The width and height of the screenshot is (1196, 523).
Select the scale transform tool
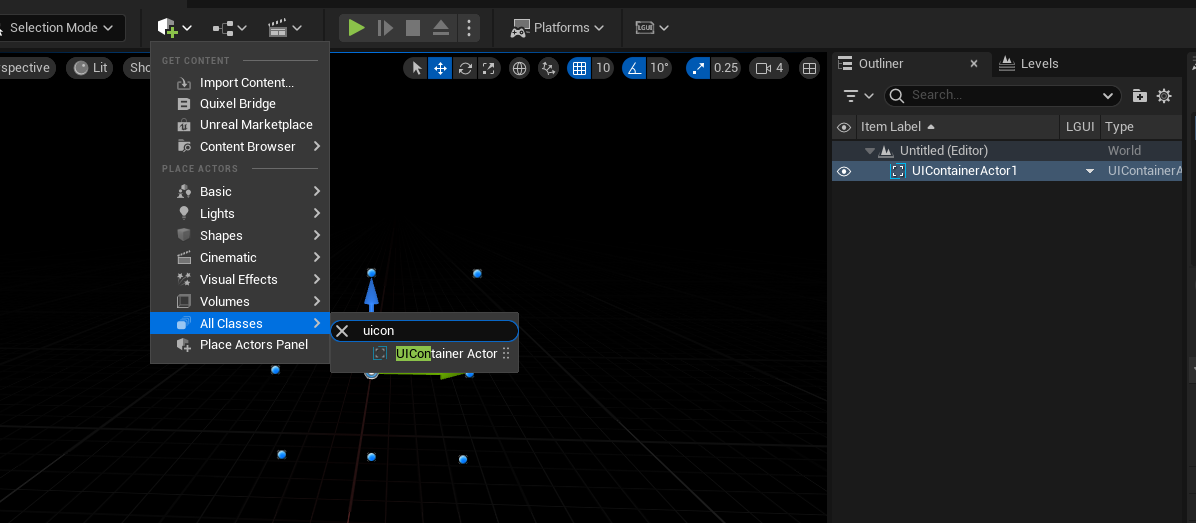tap(488, 68)
